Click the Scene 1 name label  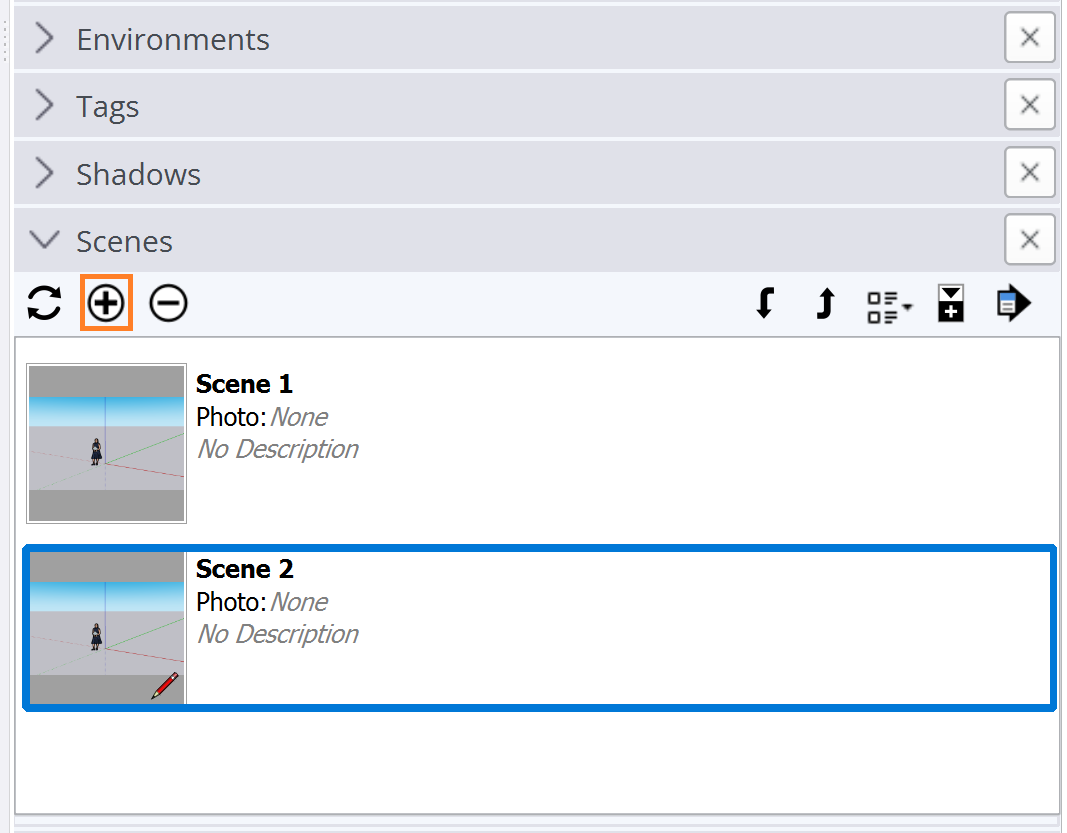pos(244,385)
